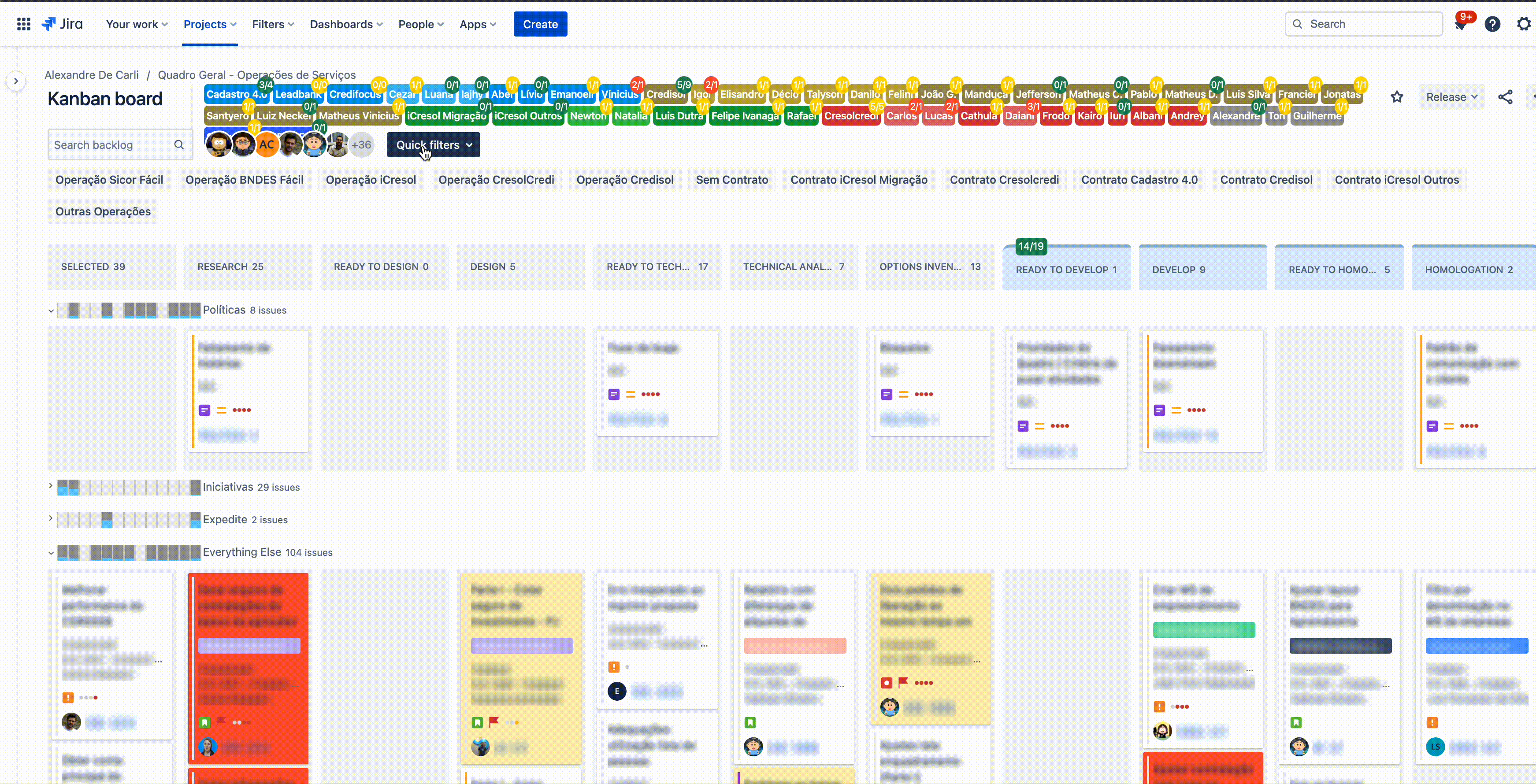1536x784 pixels.
Task: Open the Release dropdown
Action: (x=1451, y=97)
